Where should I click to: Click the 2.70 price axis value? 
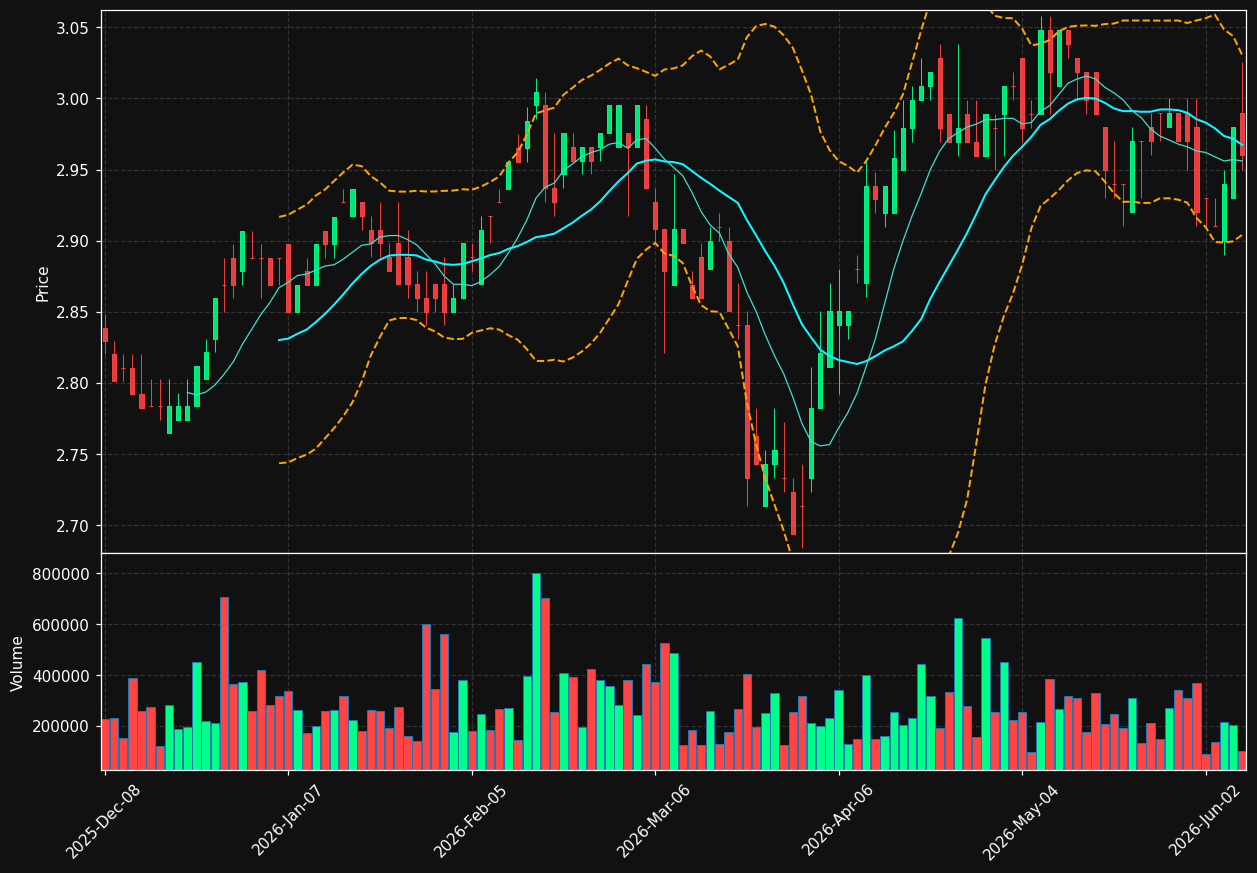click(74, 526)
